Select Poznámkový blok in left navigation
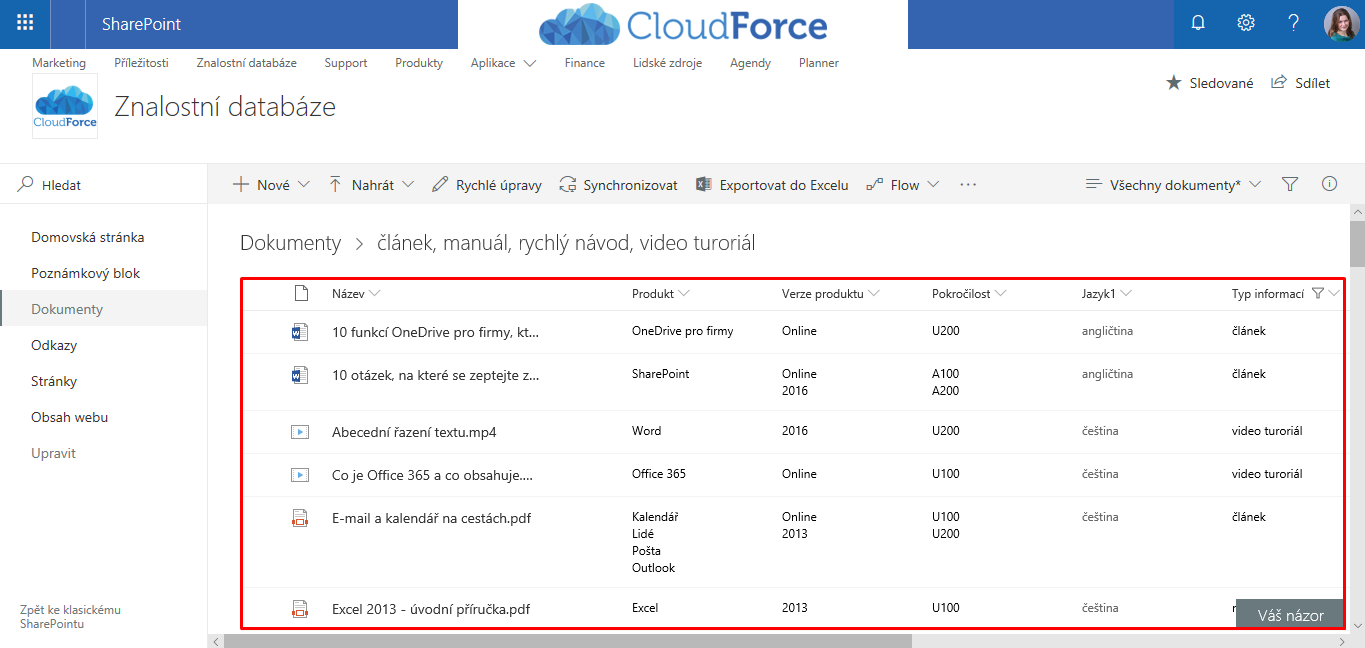This screenshot has height=648, width=1365. pos(86,273)
